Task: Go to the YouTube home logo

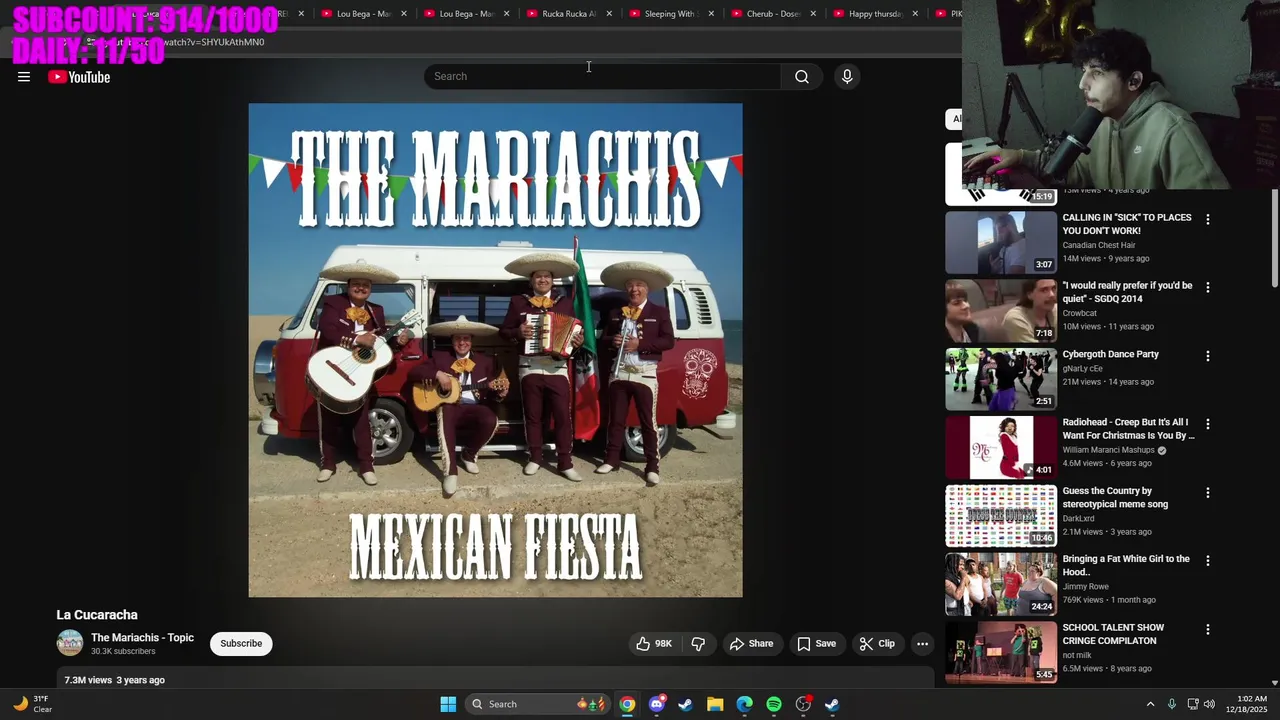Action: pos(79,77)
